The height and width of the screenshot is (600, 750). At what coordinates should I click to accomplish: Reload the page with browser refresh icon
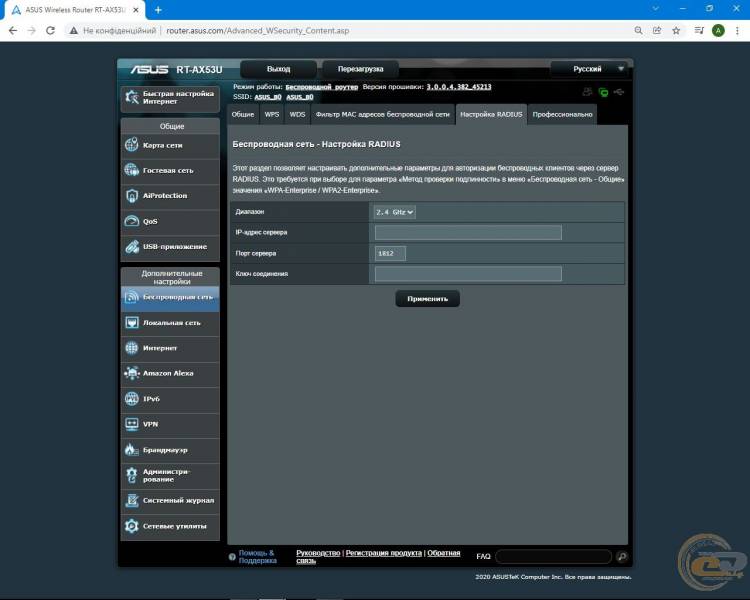point(50,31)
